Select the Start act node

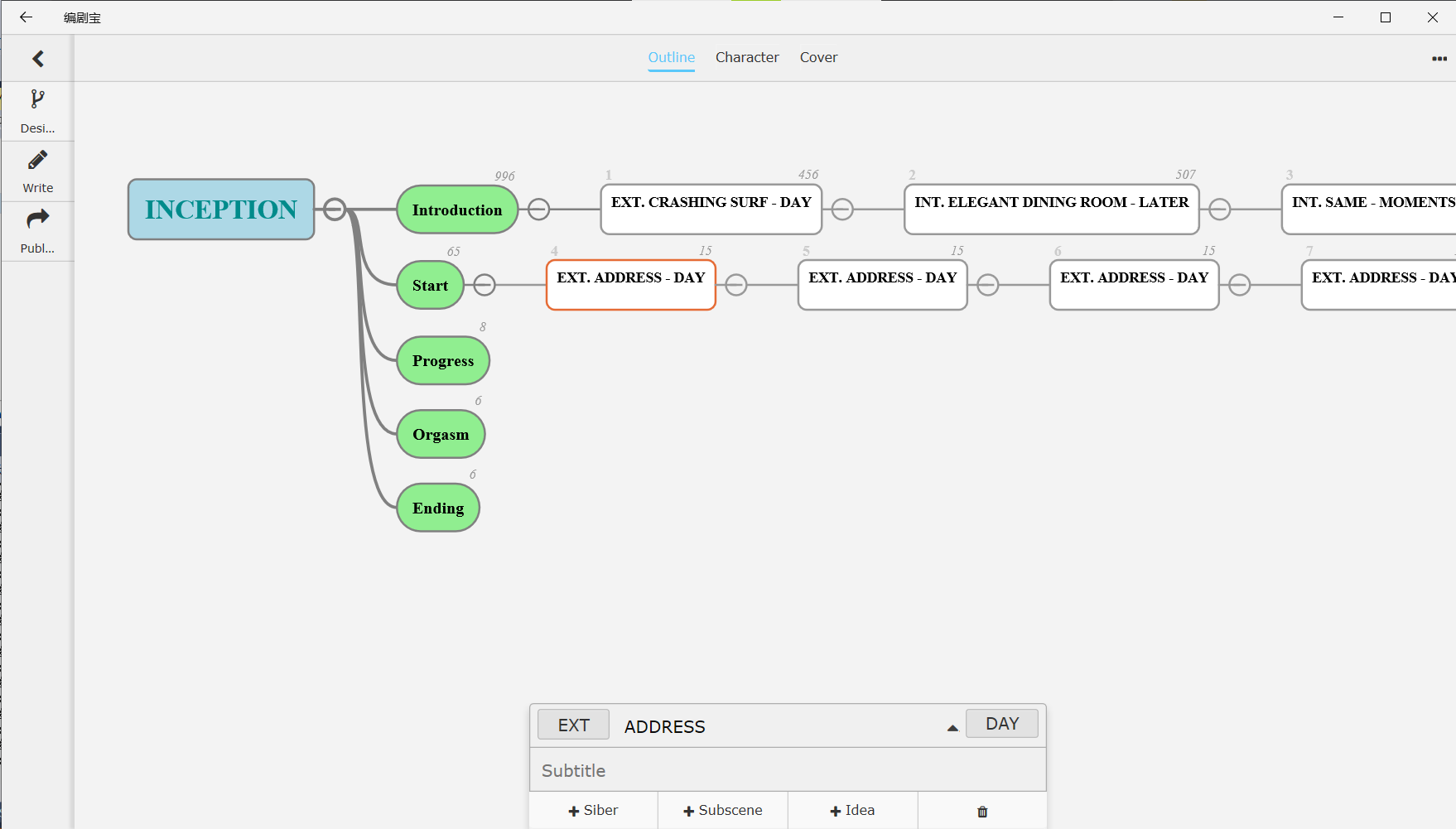coord(431,285)
